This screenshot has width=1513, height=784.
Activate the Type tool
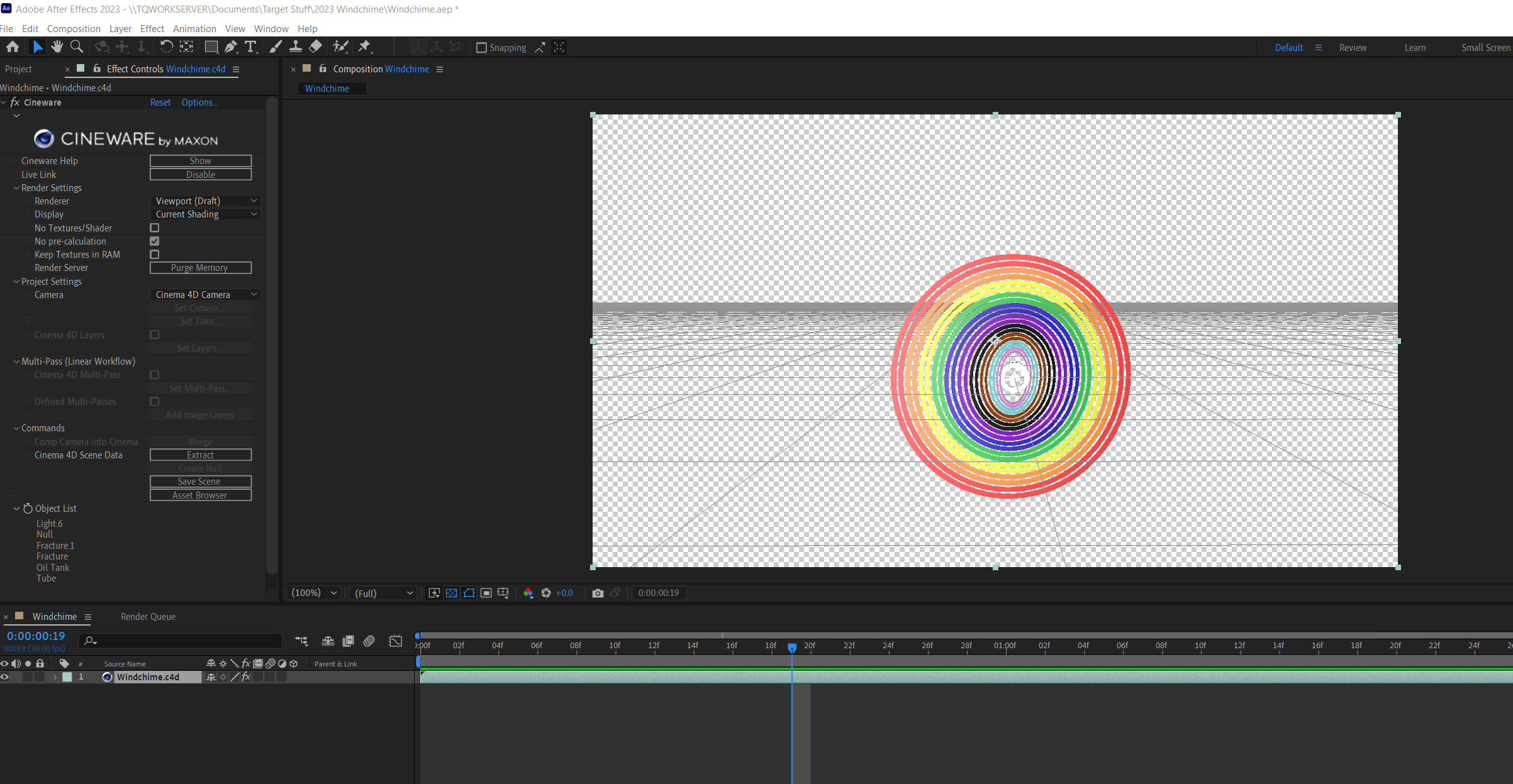[x=250, y=47]
